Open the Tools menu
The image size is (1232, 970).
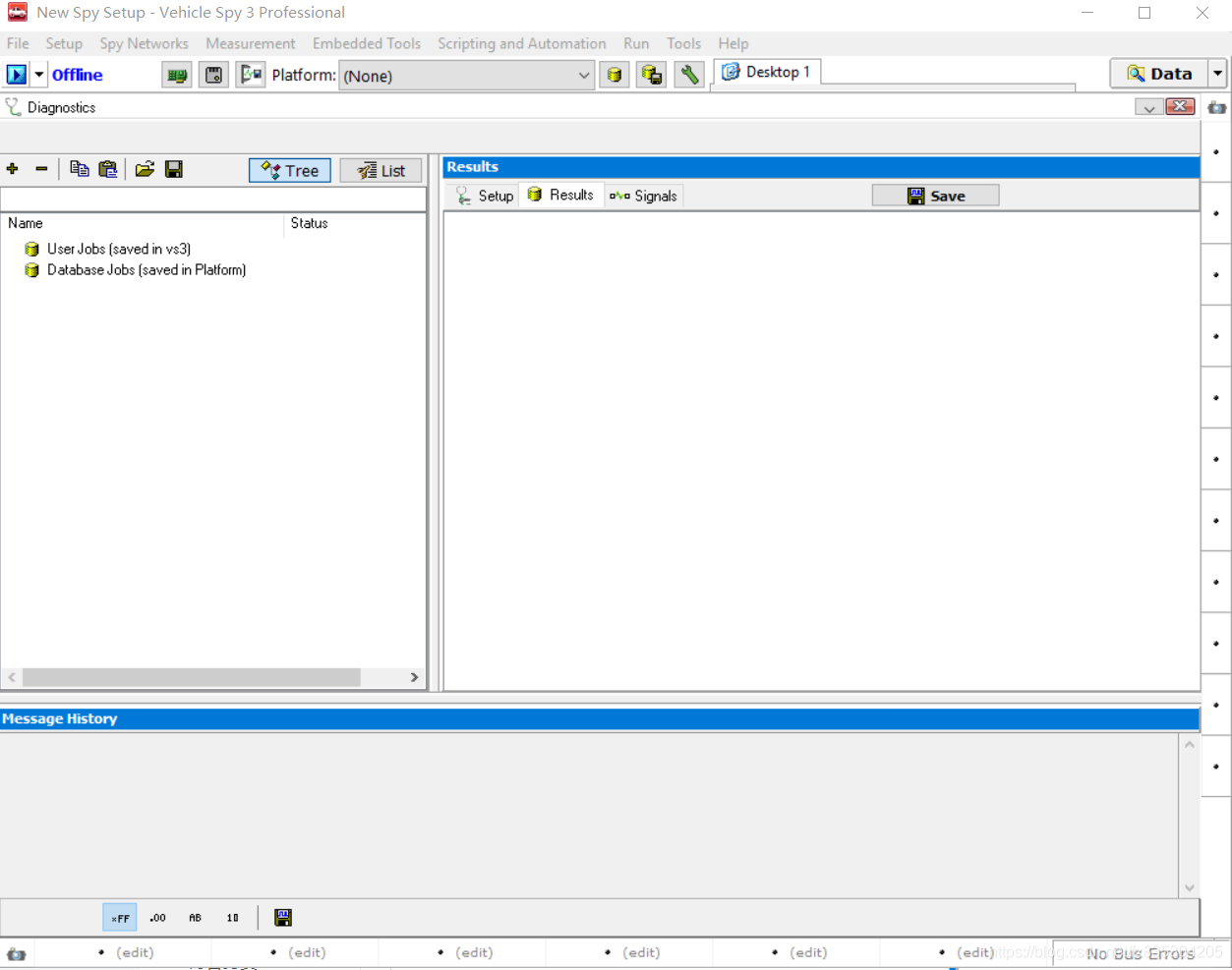683,43
